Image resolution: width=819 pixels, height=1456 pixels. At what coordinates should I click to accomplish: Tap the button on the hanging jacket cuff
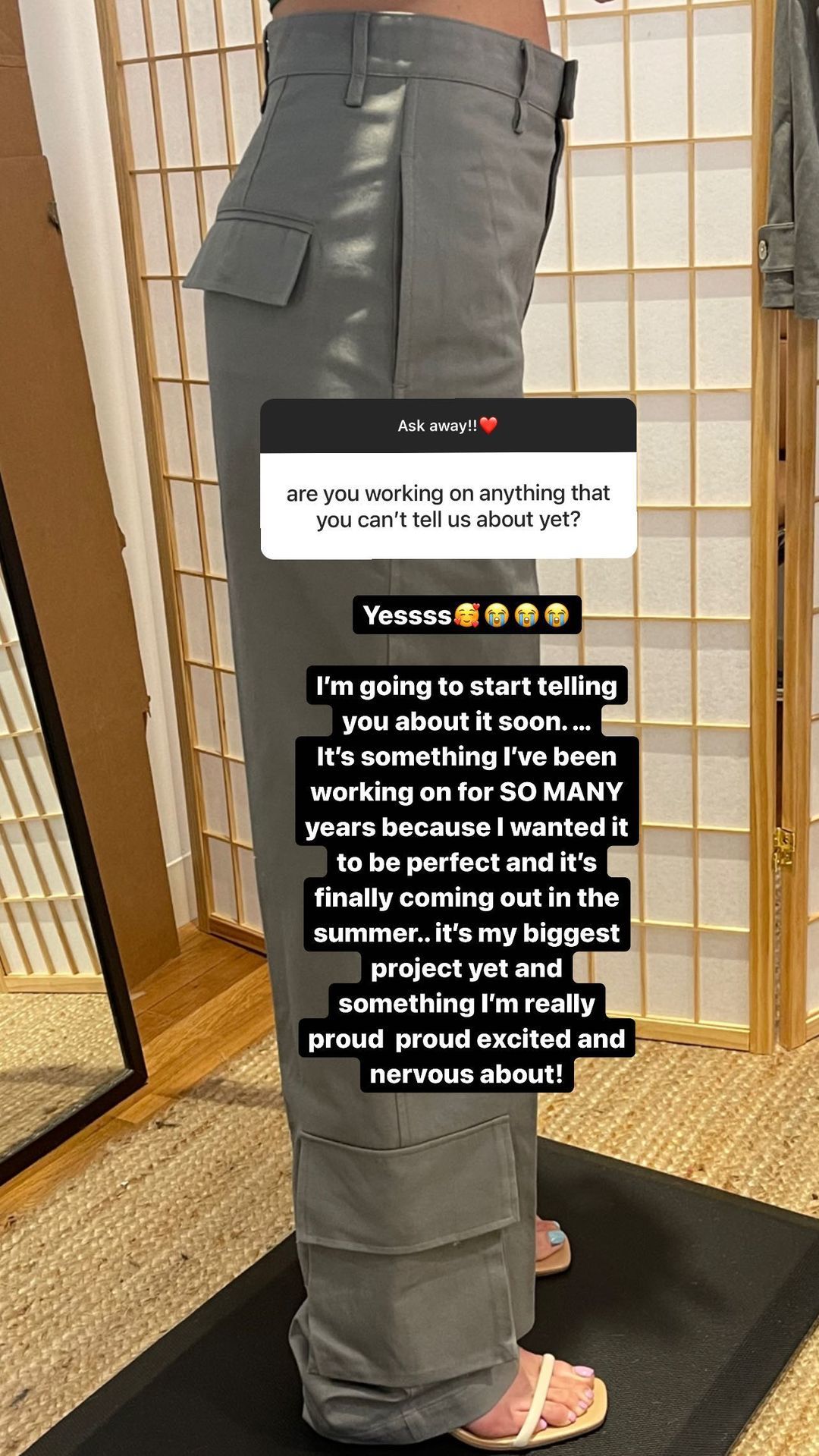click(x=762, y=250)
